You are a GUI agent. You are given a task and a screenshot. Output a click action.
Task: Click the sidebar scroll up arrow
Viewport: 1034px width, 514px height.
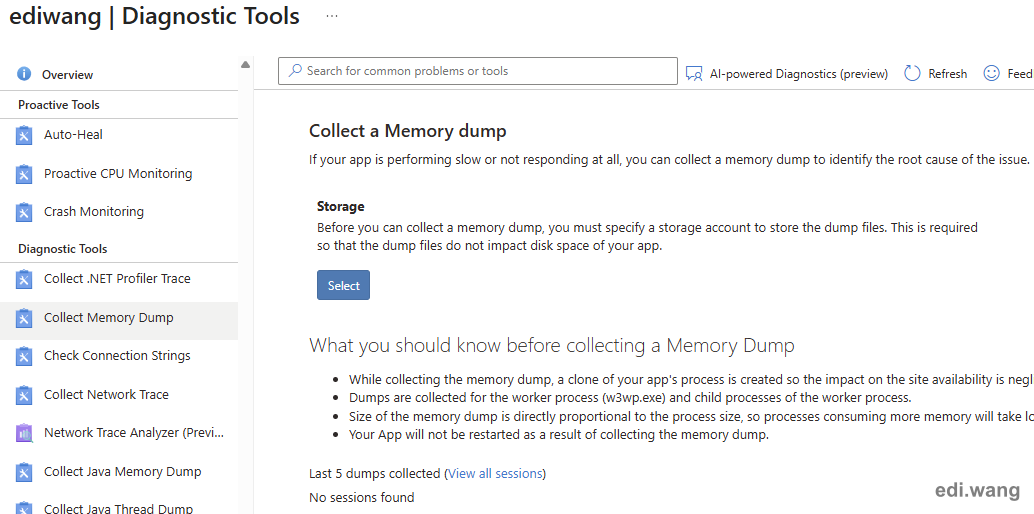pyautogui.click(x=246, y=66)
